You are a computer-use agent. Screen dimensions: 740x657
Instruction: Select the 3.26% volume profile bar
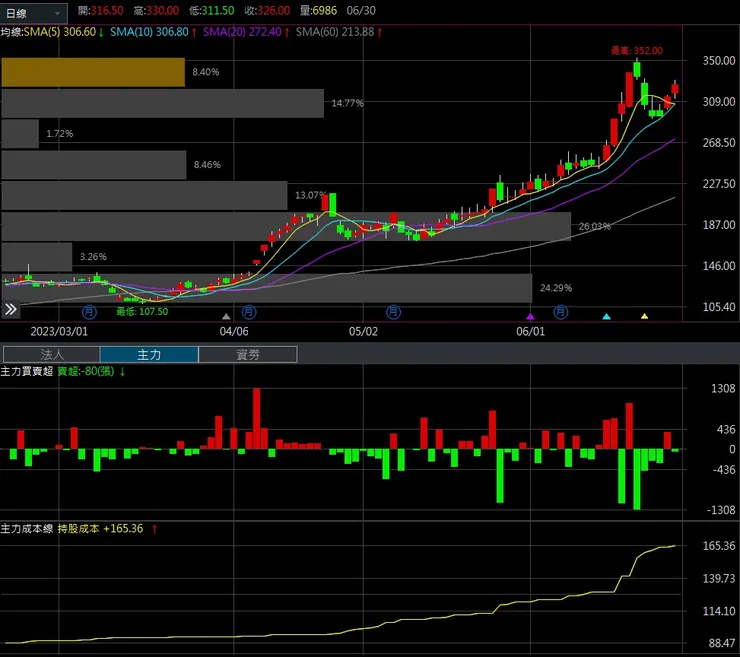click(37, 257)
